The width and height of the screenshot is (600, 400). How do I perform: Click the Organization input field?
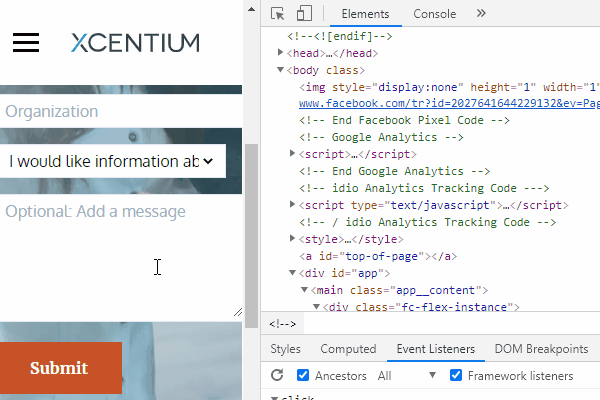coord(121,111)
